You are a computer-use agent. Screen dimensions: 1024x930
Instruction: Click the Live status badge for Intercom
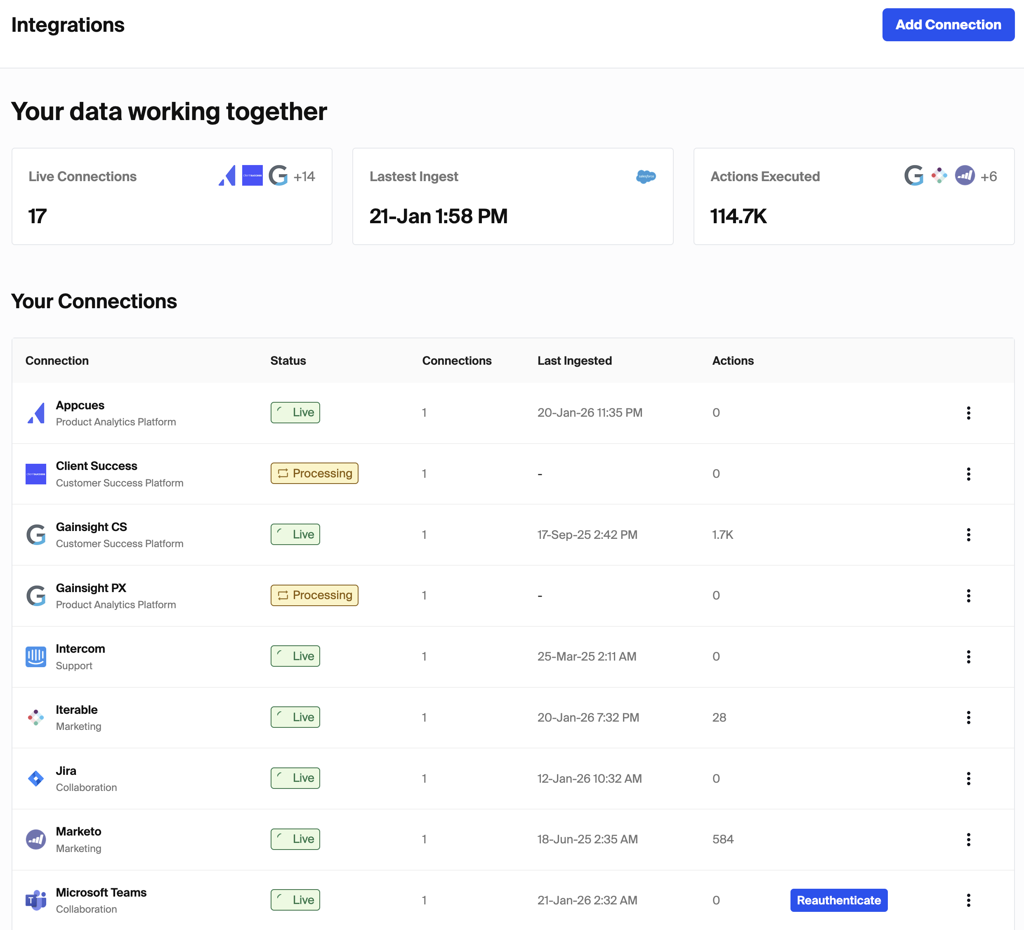coord(295,657)
